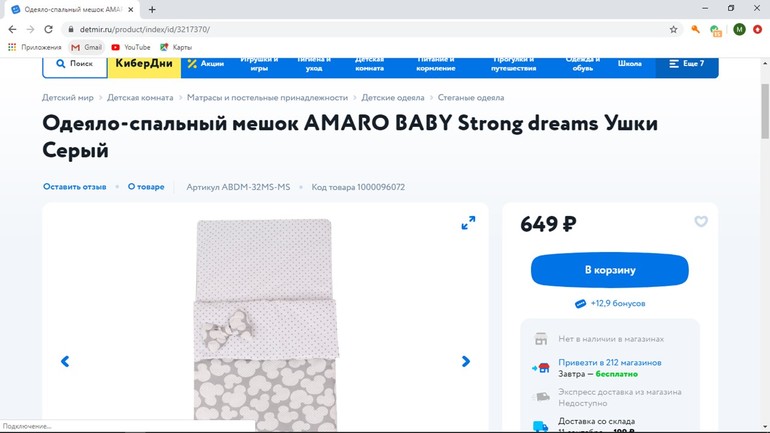This screenshot has width=770, height=433.
Task: Bookmark this page with star icon
Action: coord(673,29)
